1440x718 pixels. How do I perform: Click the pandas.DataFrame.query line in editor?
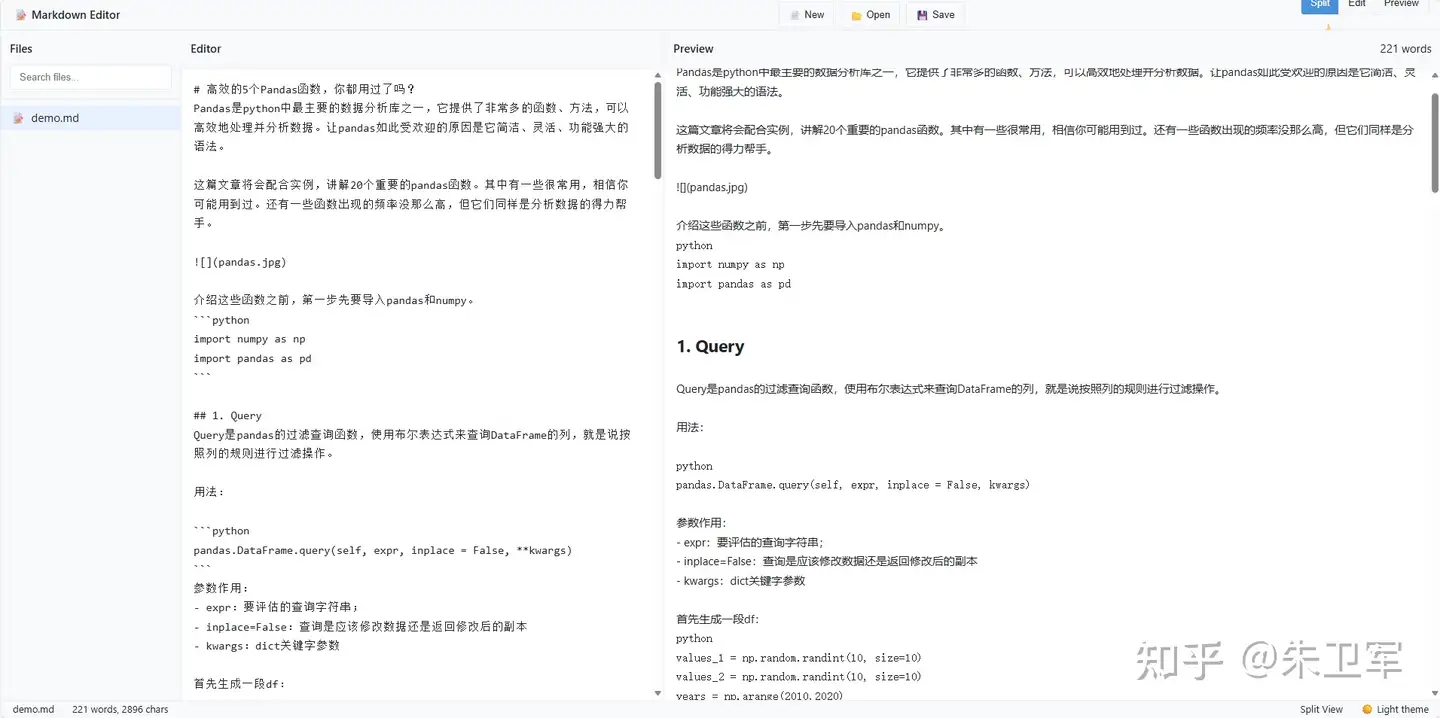[x=382, y=550]
